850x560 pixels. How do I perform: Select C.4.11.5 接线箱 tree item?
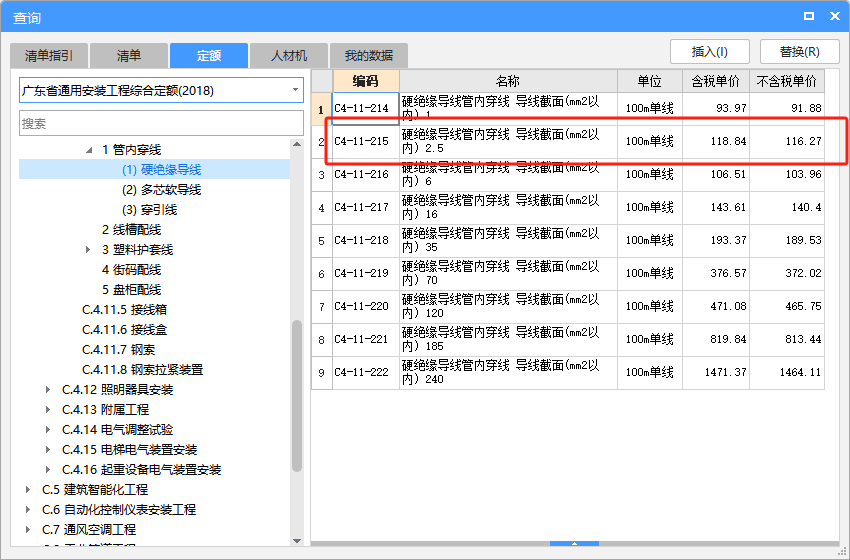click(124, 310)
